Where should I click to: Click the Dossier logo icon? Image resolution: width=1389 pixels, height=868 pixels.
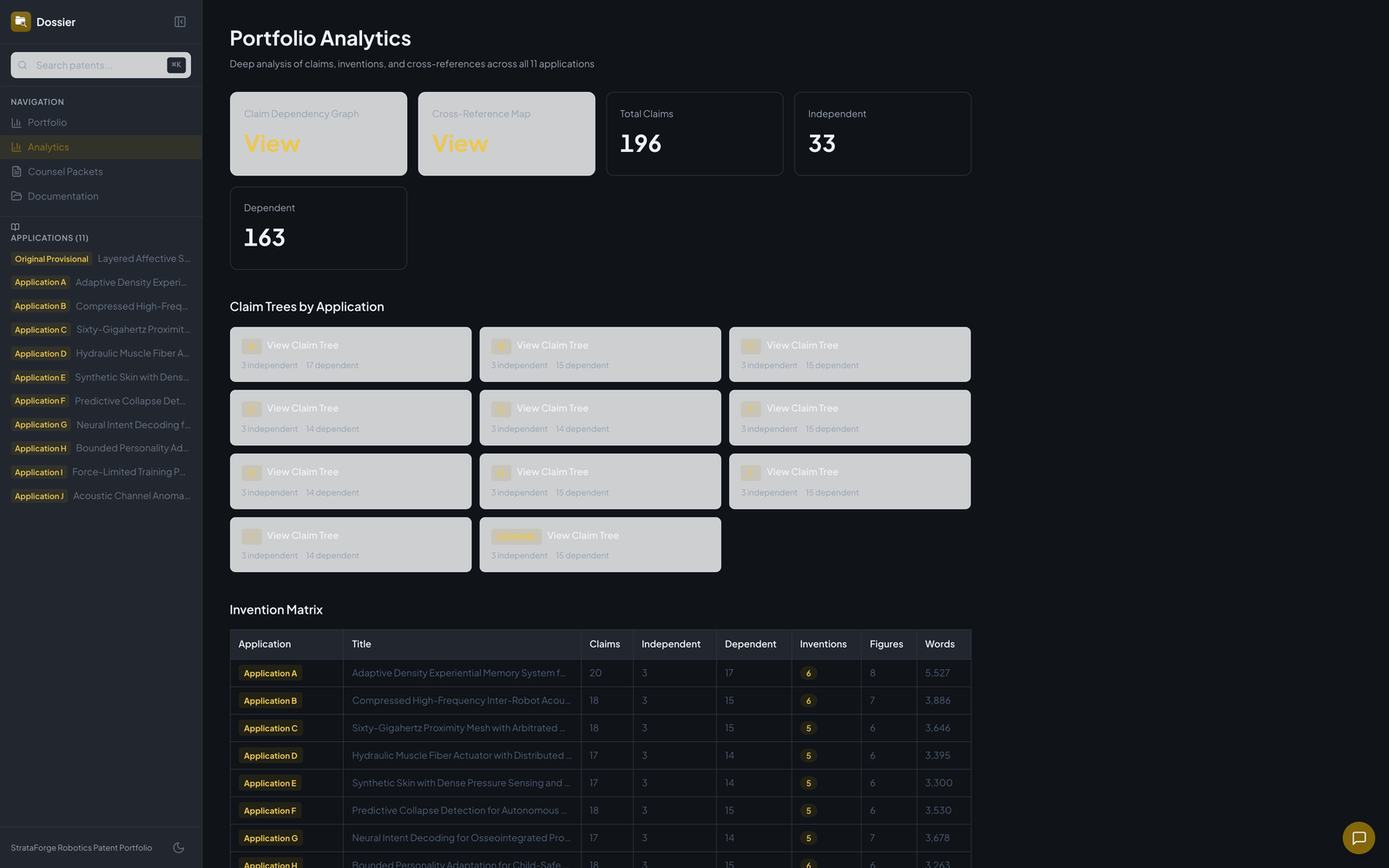(x=21, y=22)
